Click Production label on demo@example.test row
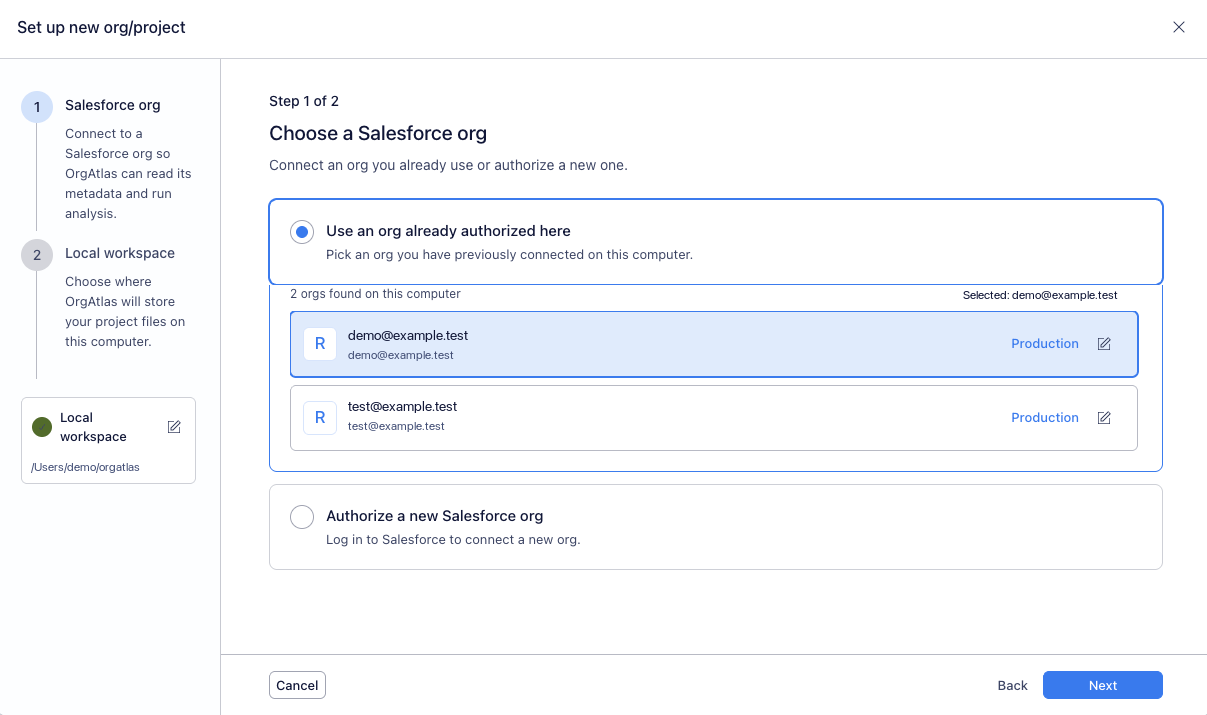 pos(1045,344)
